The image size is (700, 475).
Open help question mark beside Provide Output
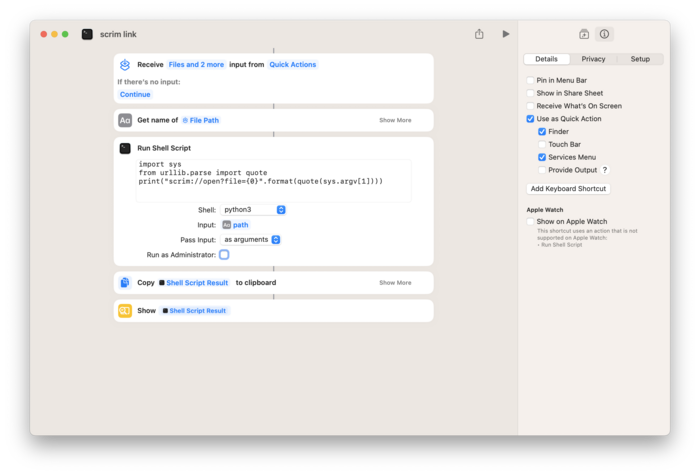click(x=605, y=170)
